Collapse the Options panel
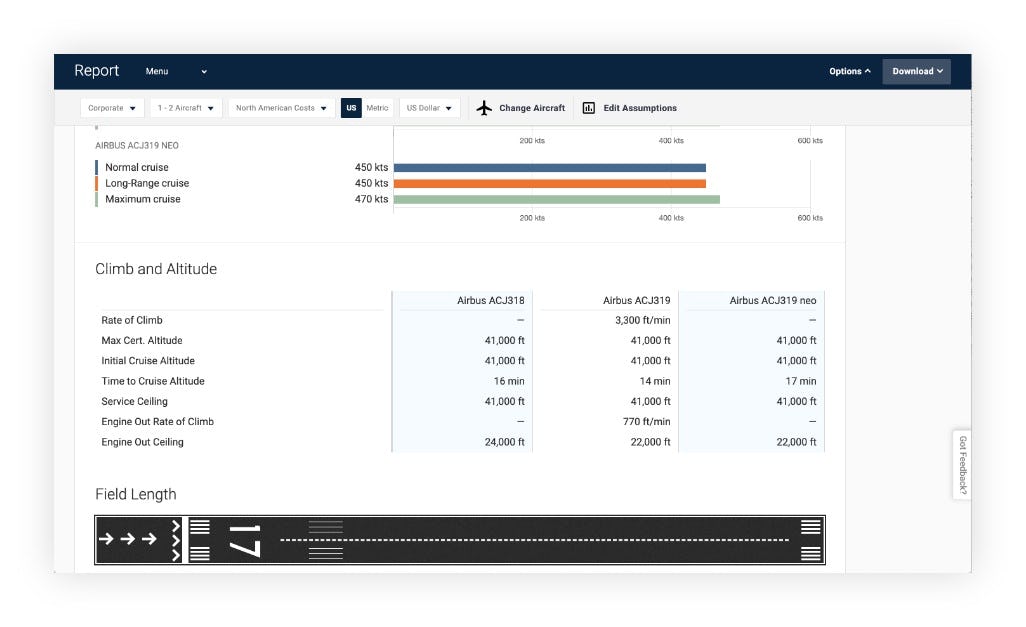 click(849, 71)
